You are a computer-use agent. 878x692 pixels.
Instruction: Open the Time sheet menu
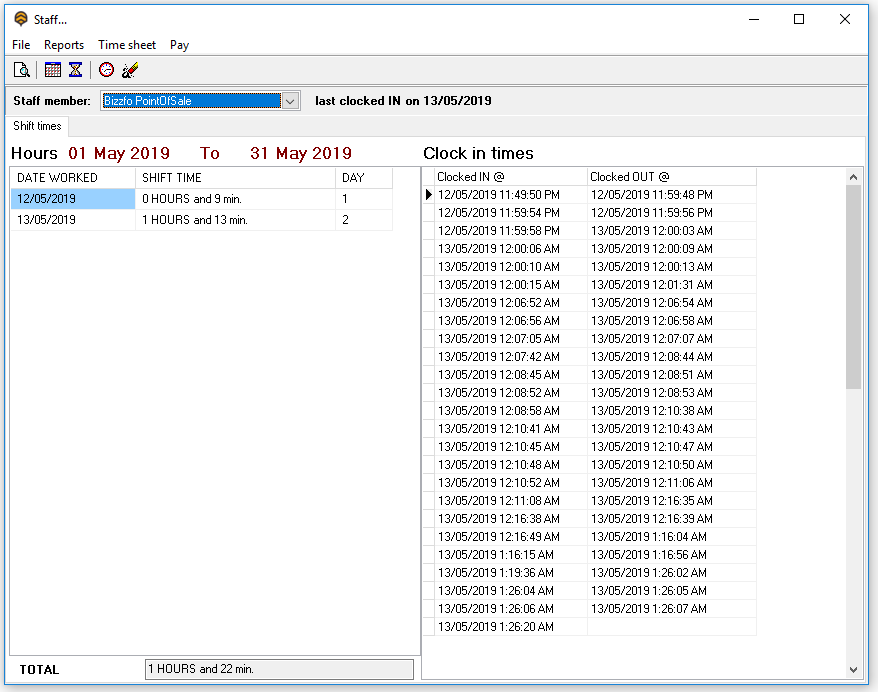pyautogui.click(x=127, y=45)
